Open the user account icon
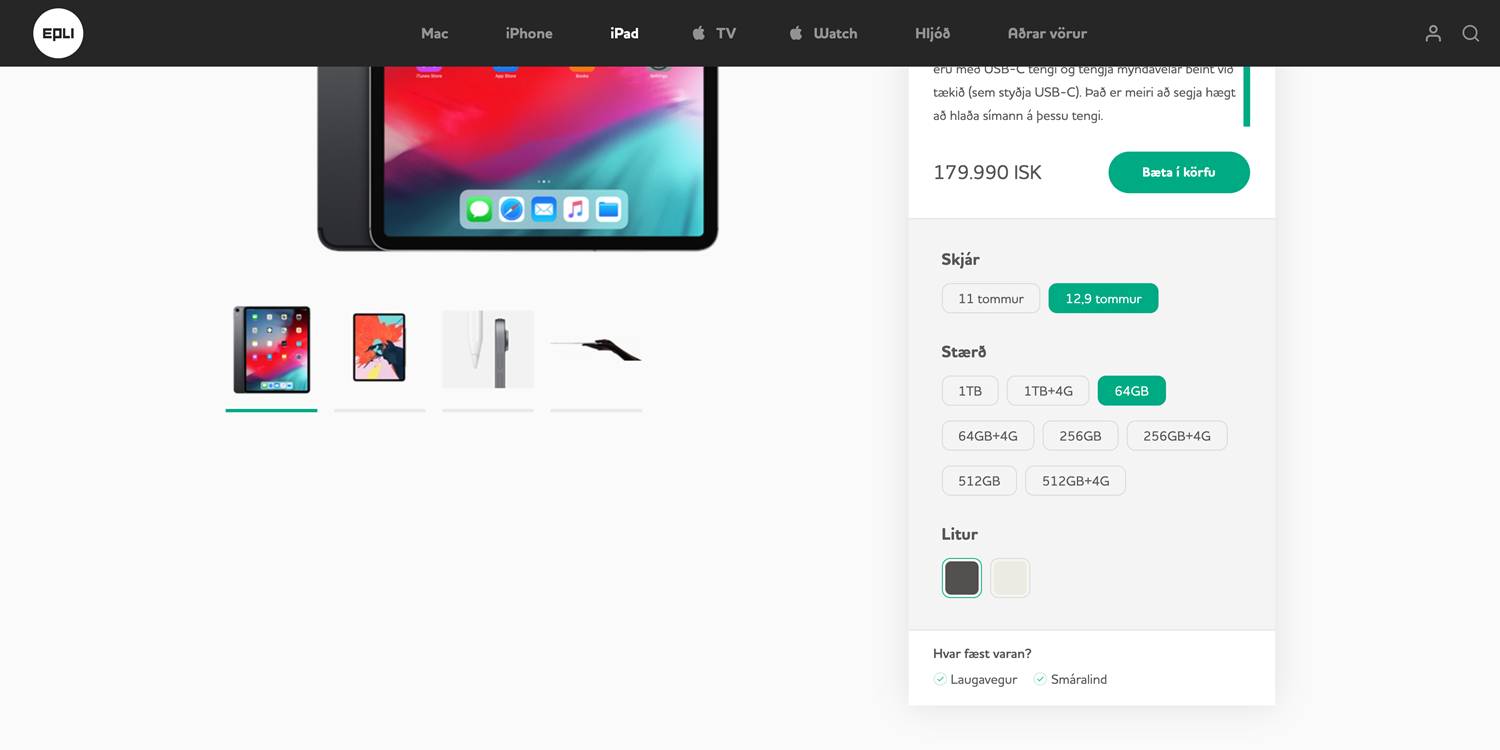 1433,33
